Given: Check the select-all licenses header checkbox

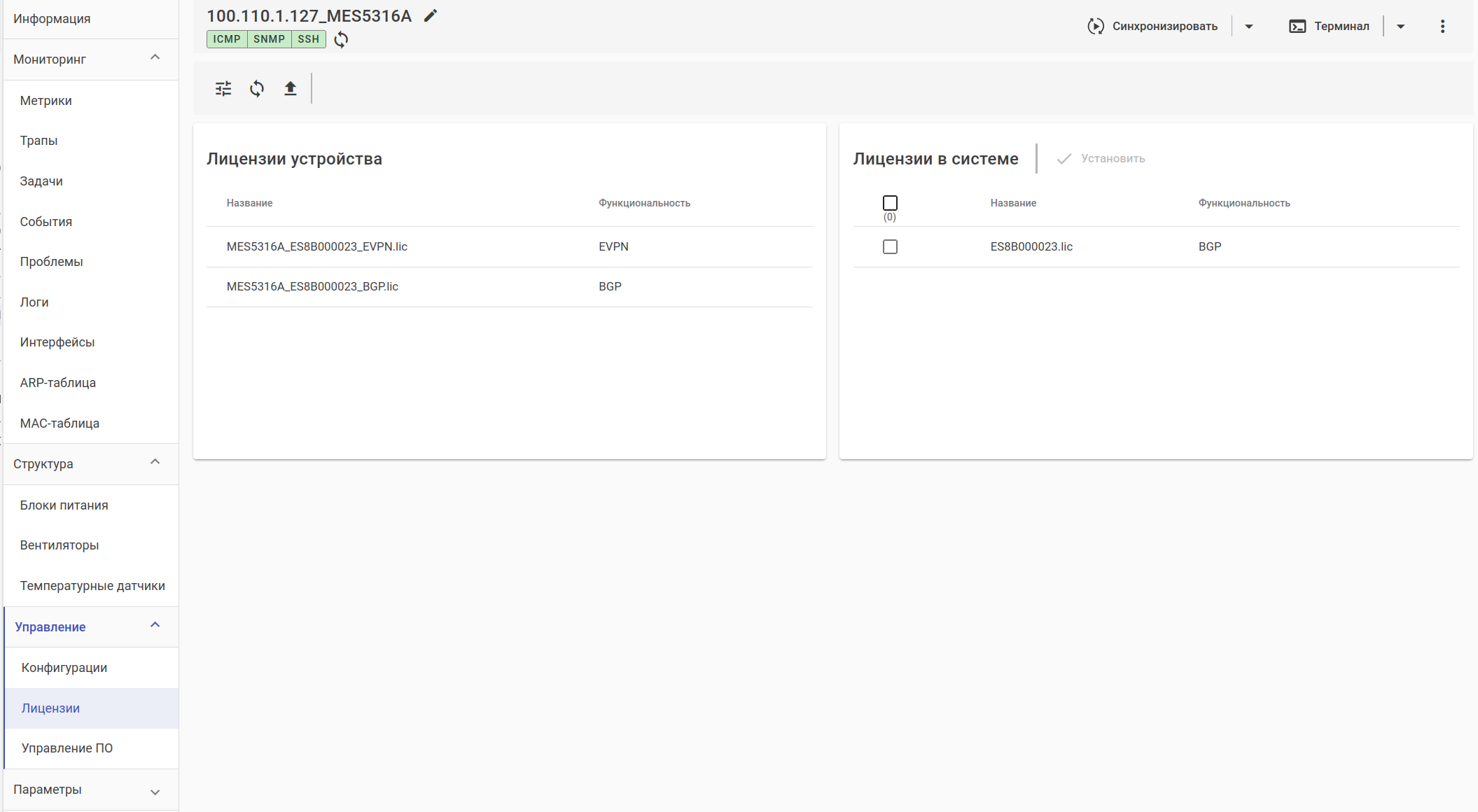Looking at the screenshot, I should tap(890, 203).
